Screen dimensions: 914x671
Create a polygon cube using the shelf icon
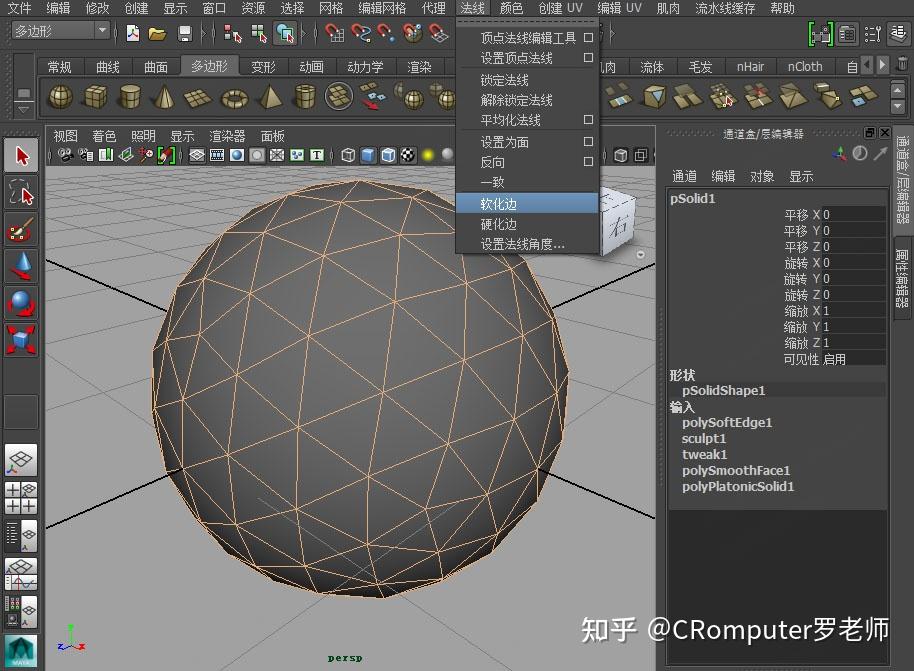coord(95,97)
